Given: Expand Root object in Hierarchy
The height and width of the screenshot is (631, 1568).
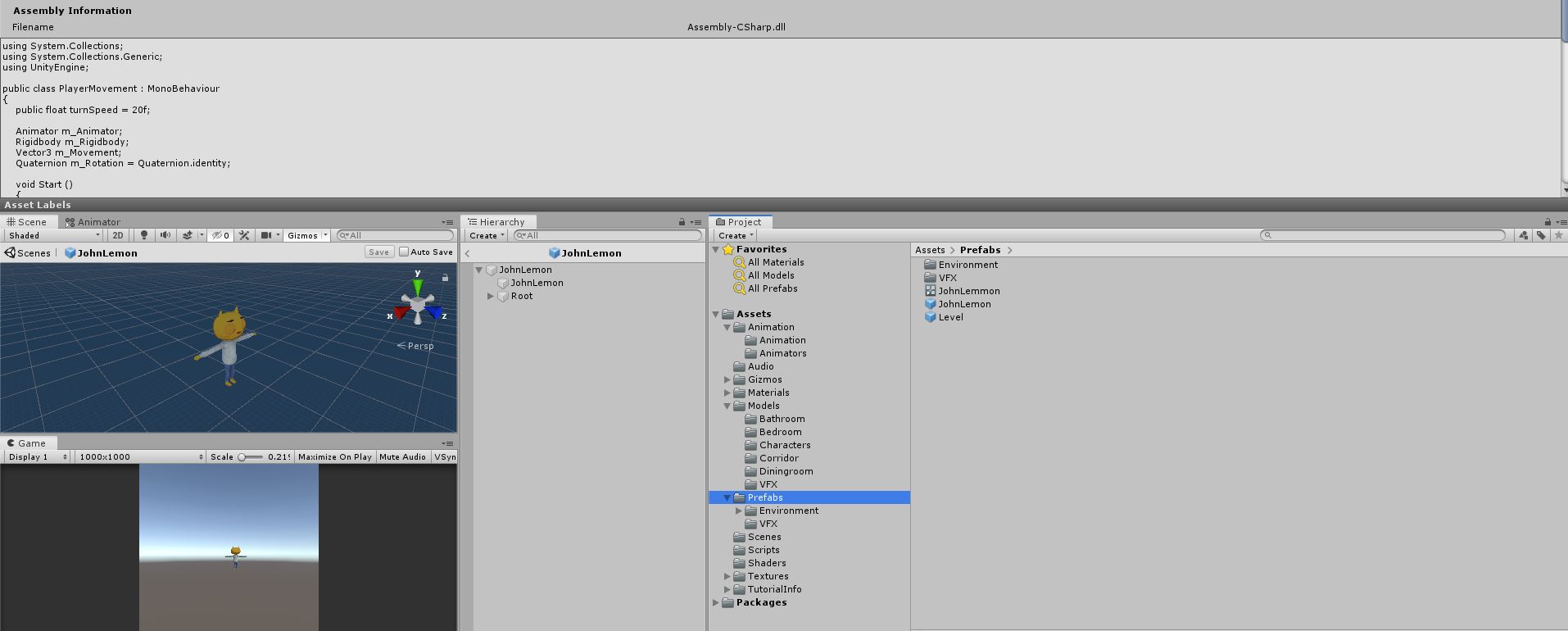Looking at the screenshot, I should click(491, 296).
